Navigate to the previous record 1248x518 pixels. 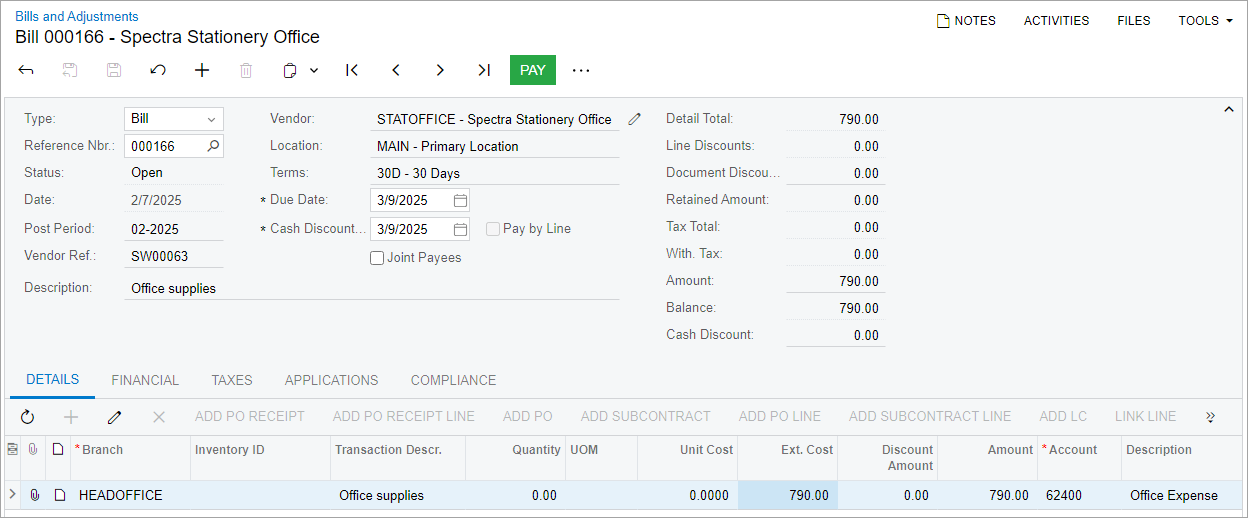396,70
